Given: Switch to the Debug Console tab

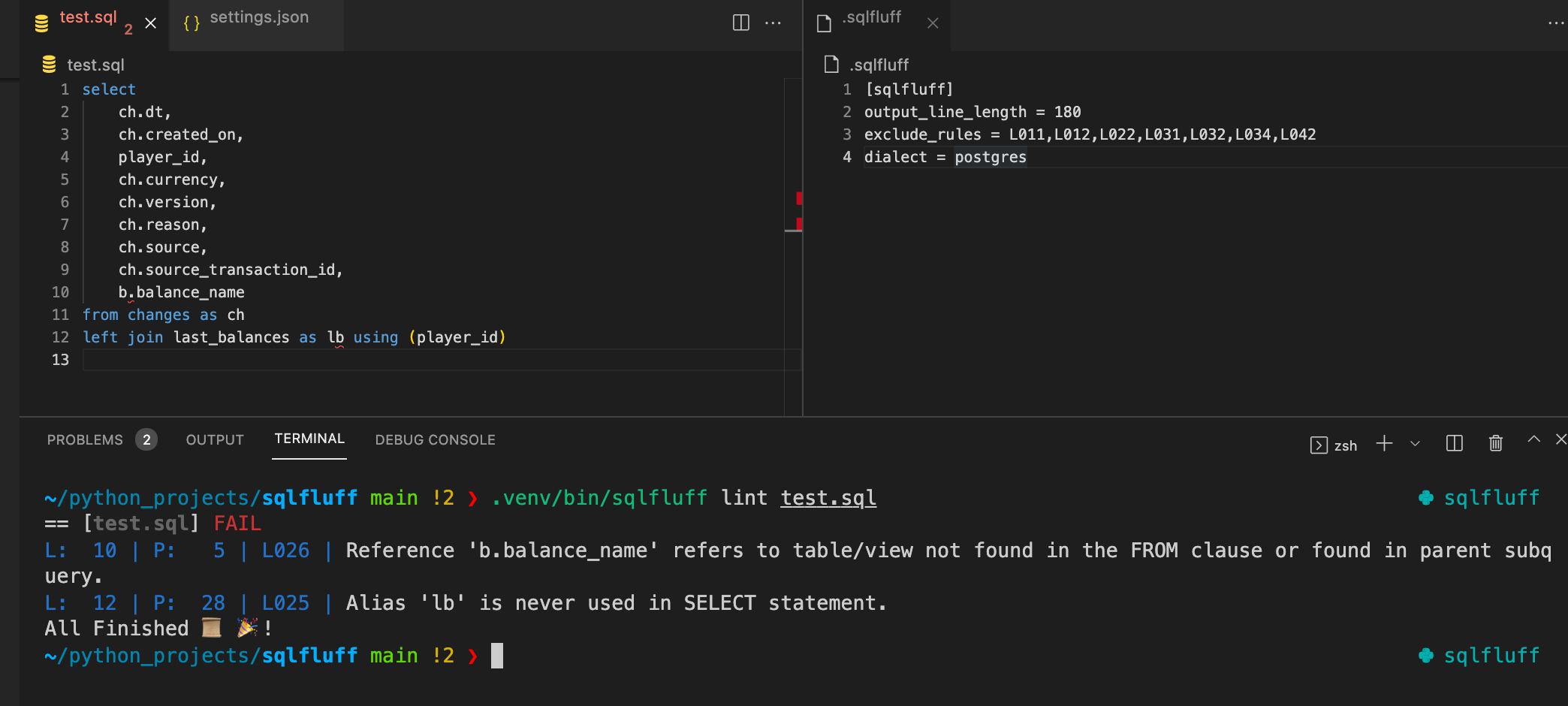Looking at the screenshot, I should [435, 439].
